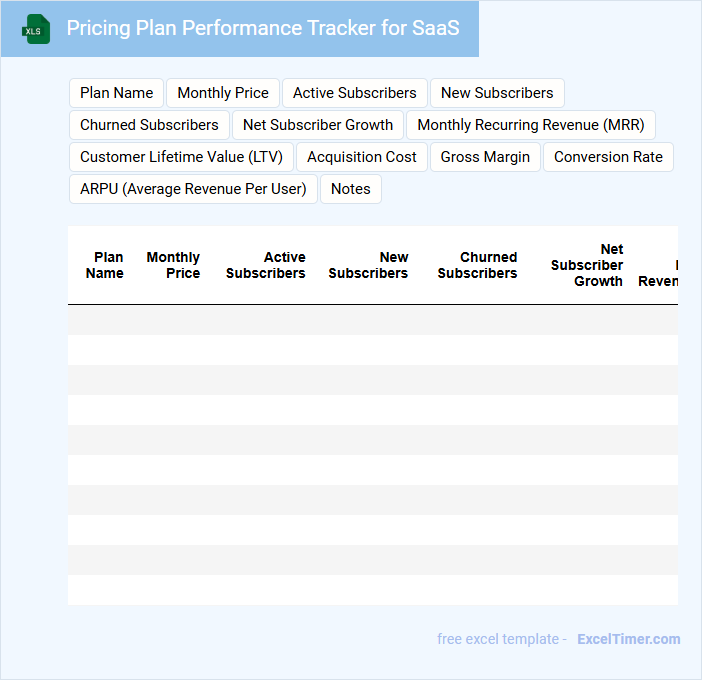Choose the New Subscribers tag
Viewport: 702px width, 680px height.
[497, 93]
